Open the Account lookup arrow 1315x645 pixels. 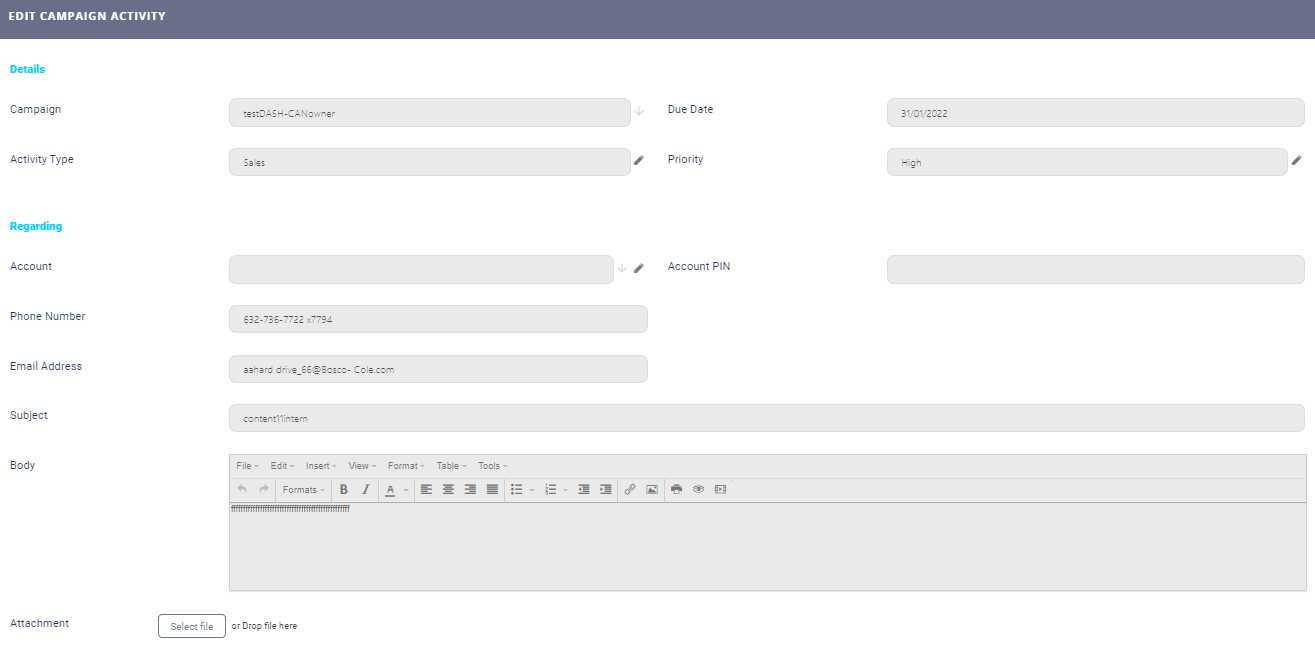[622, 268]
